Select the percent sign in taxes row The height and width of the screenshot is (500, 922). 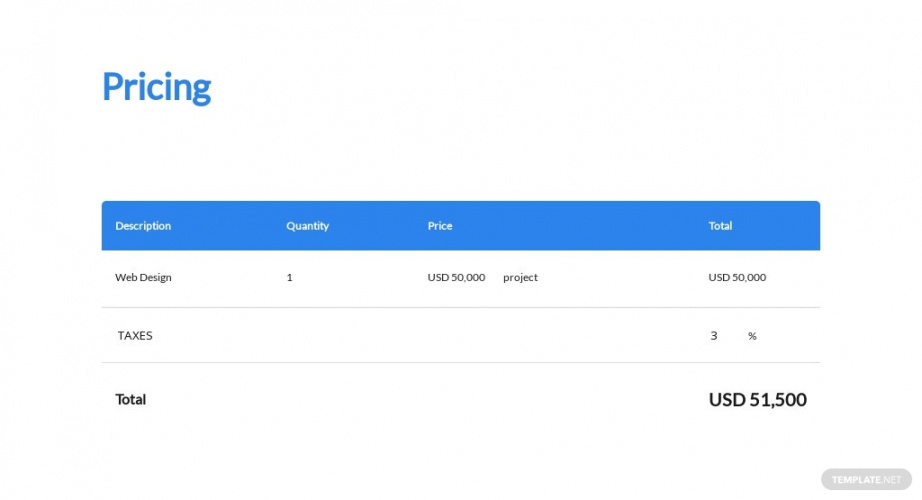coord(752,336)
